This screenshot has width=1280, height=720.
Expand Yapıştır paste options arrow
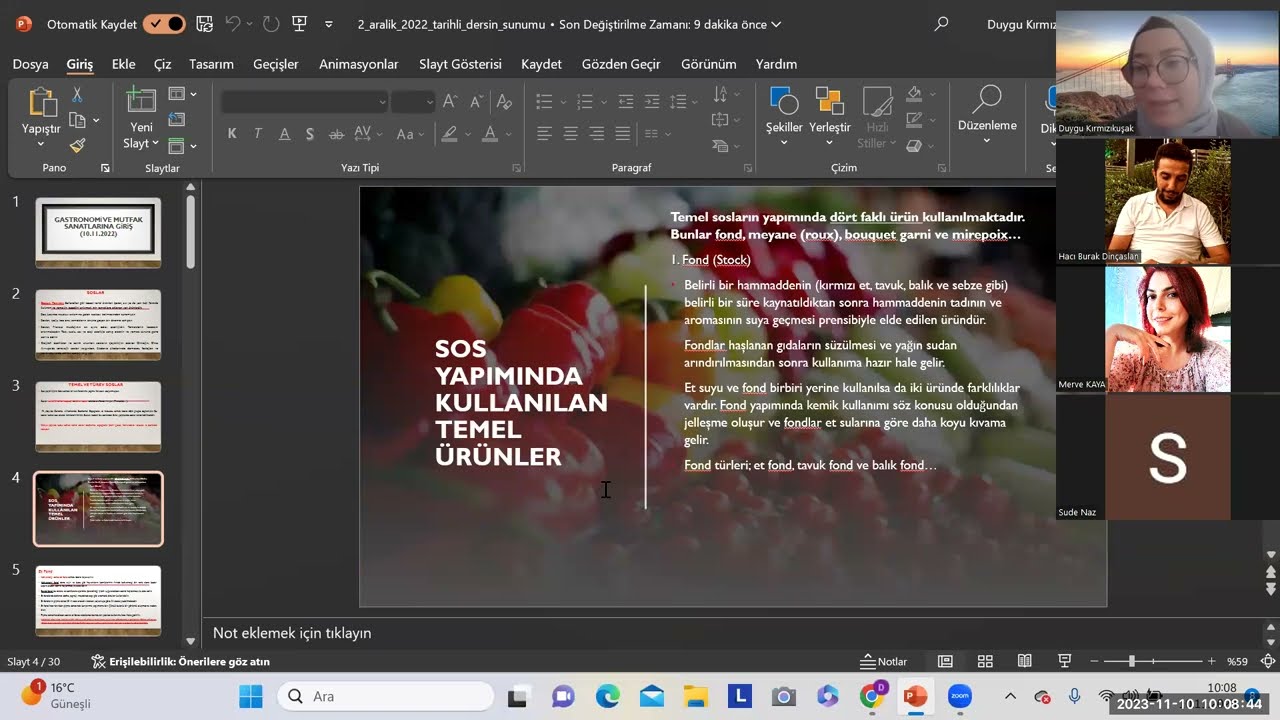click(x=41, y=145)
